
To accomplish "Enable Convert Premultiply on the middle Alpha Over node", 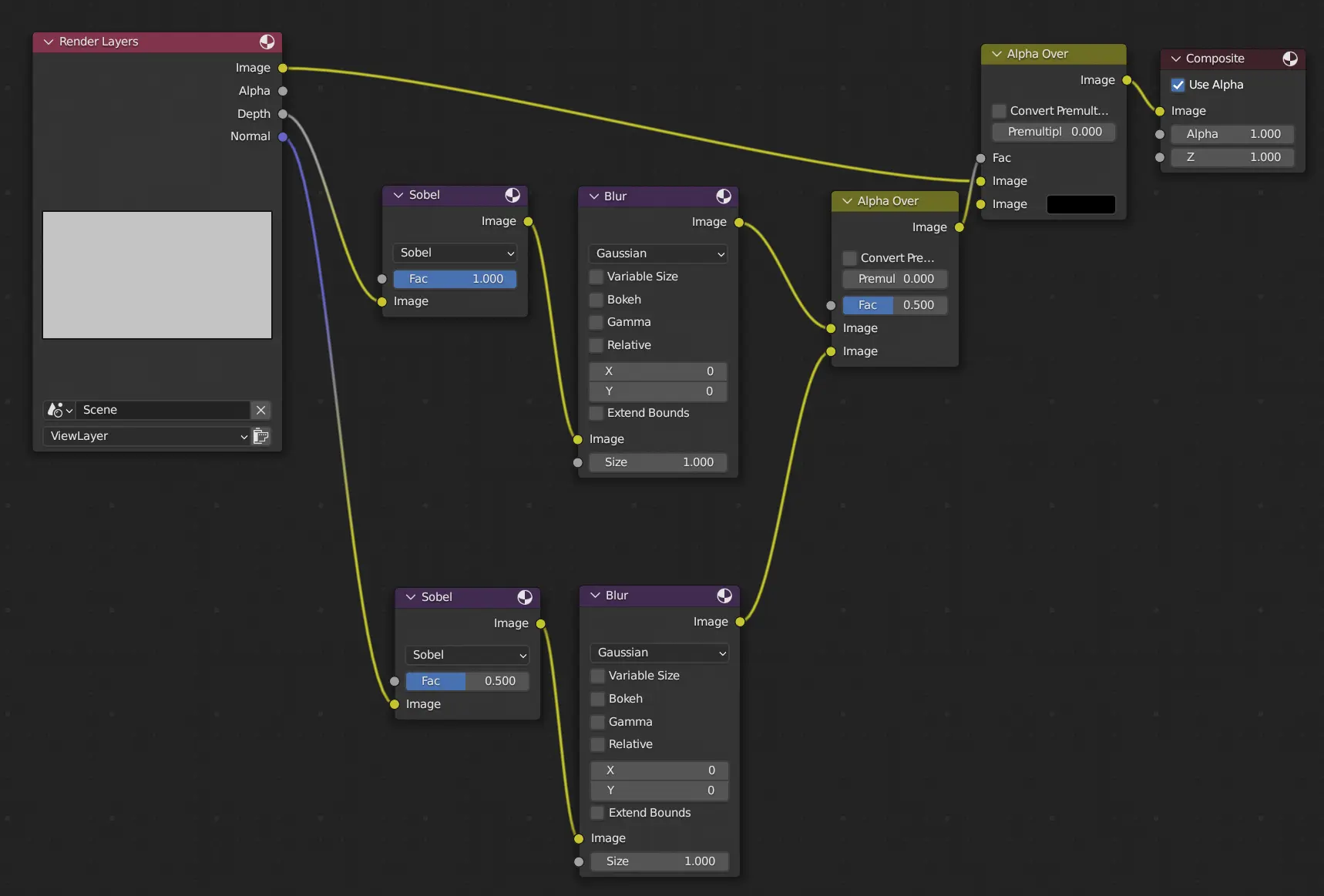I will [x=849, y=258].
